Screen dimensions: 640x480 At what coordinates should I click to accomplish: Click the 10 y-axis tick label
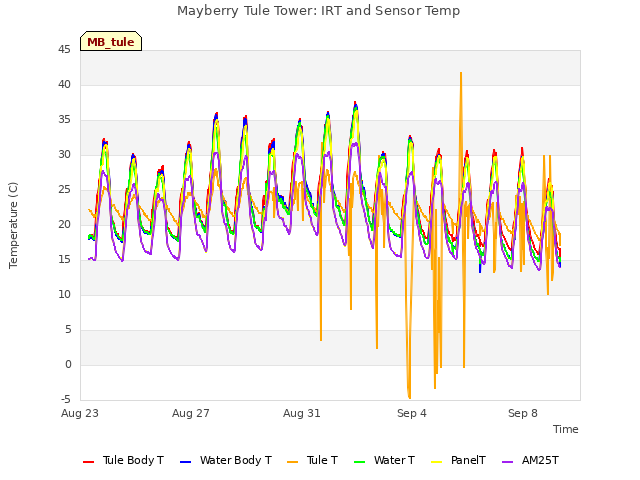click(64, 295)
